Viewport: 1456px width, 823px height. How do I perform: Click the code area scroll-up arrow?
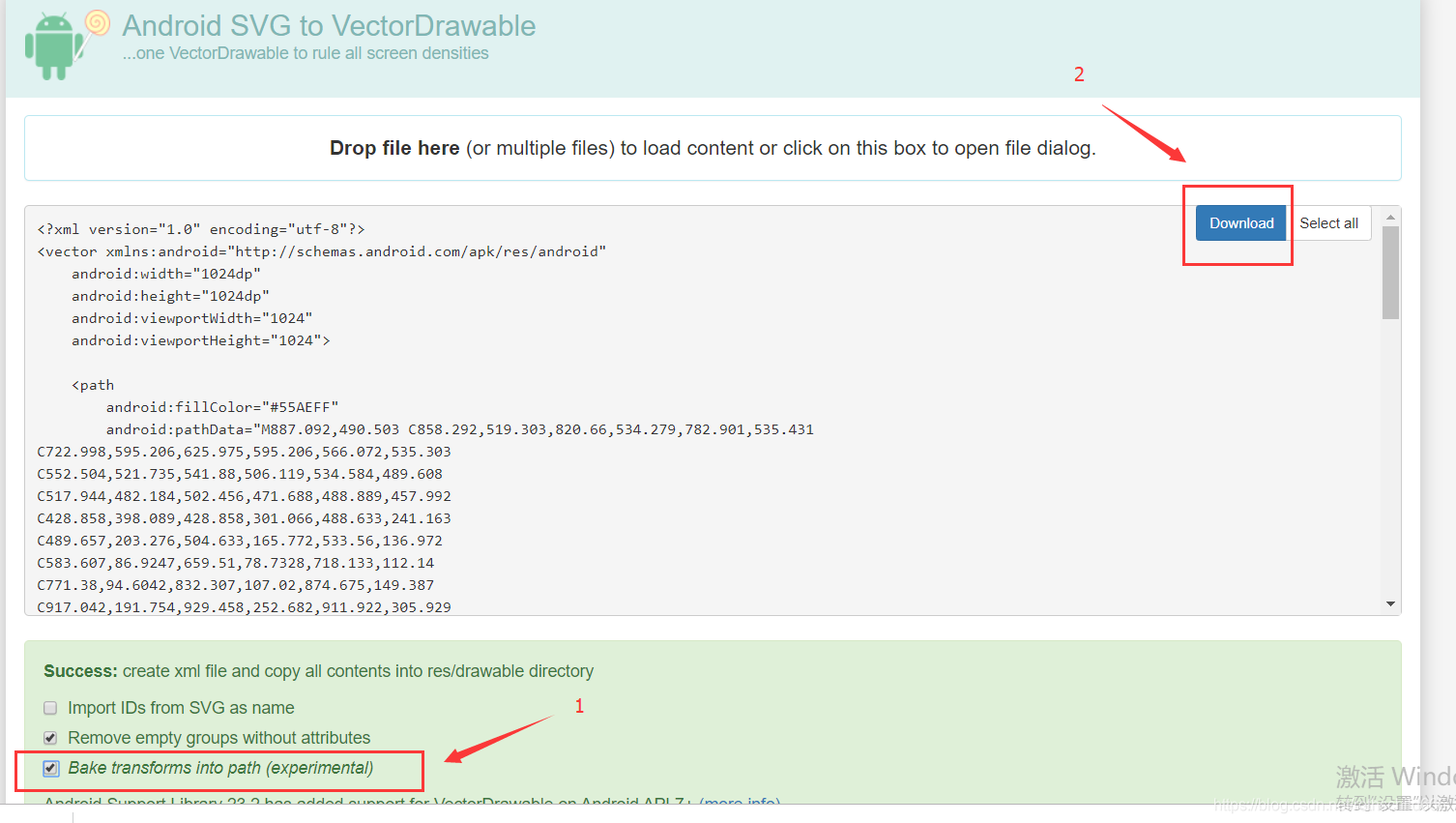point(1390,217)
